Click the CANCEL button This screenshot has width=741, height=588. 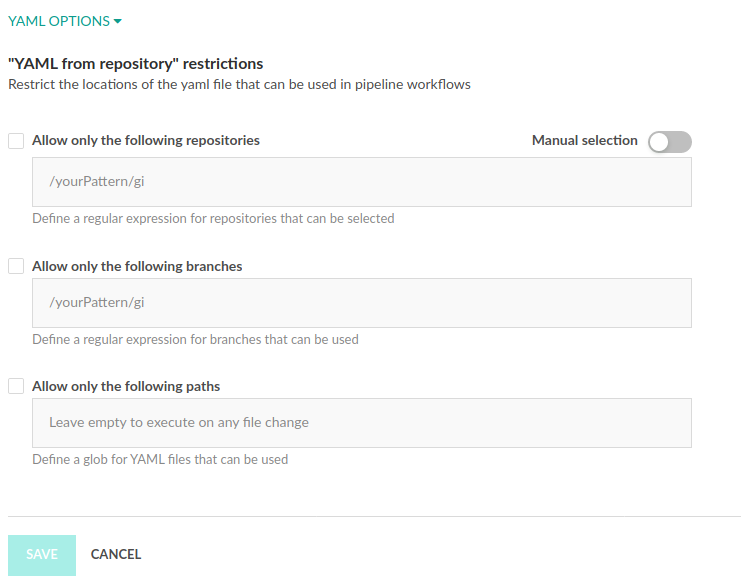click(116, 554)
